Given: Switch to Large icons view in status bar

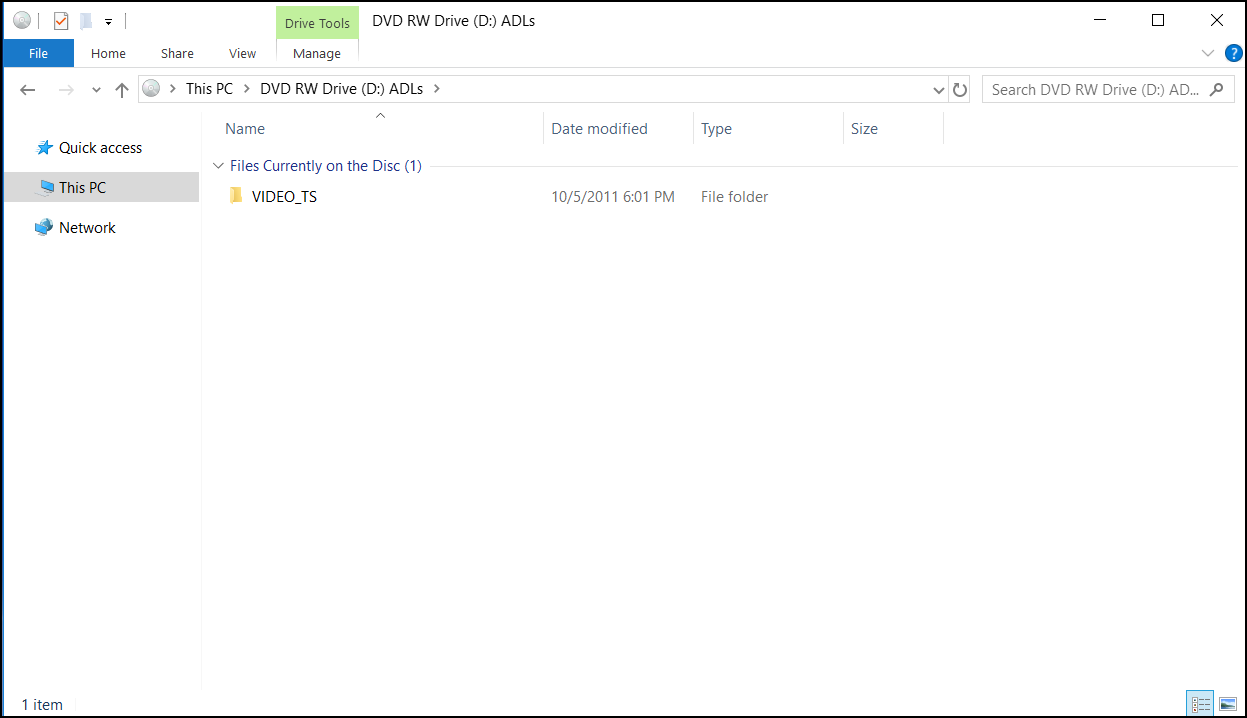Looking at the screenshot, I should coord(1228,704).
